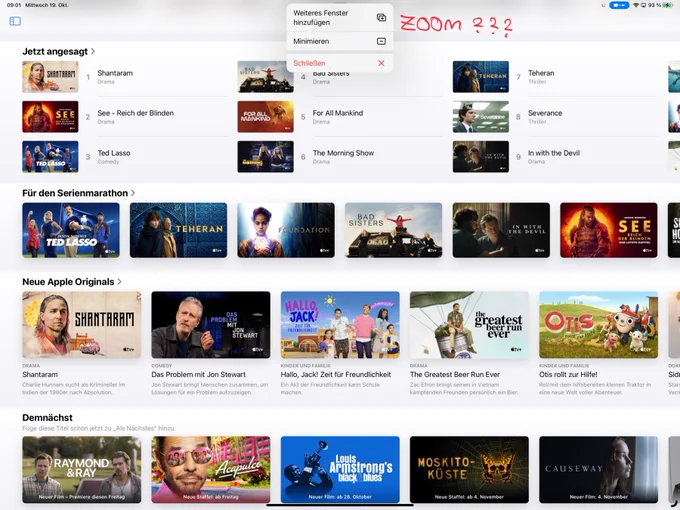Open Teheran card in Serienmarathon row
680x510 pixels.
(178, 230)
